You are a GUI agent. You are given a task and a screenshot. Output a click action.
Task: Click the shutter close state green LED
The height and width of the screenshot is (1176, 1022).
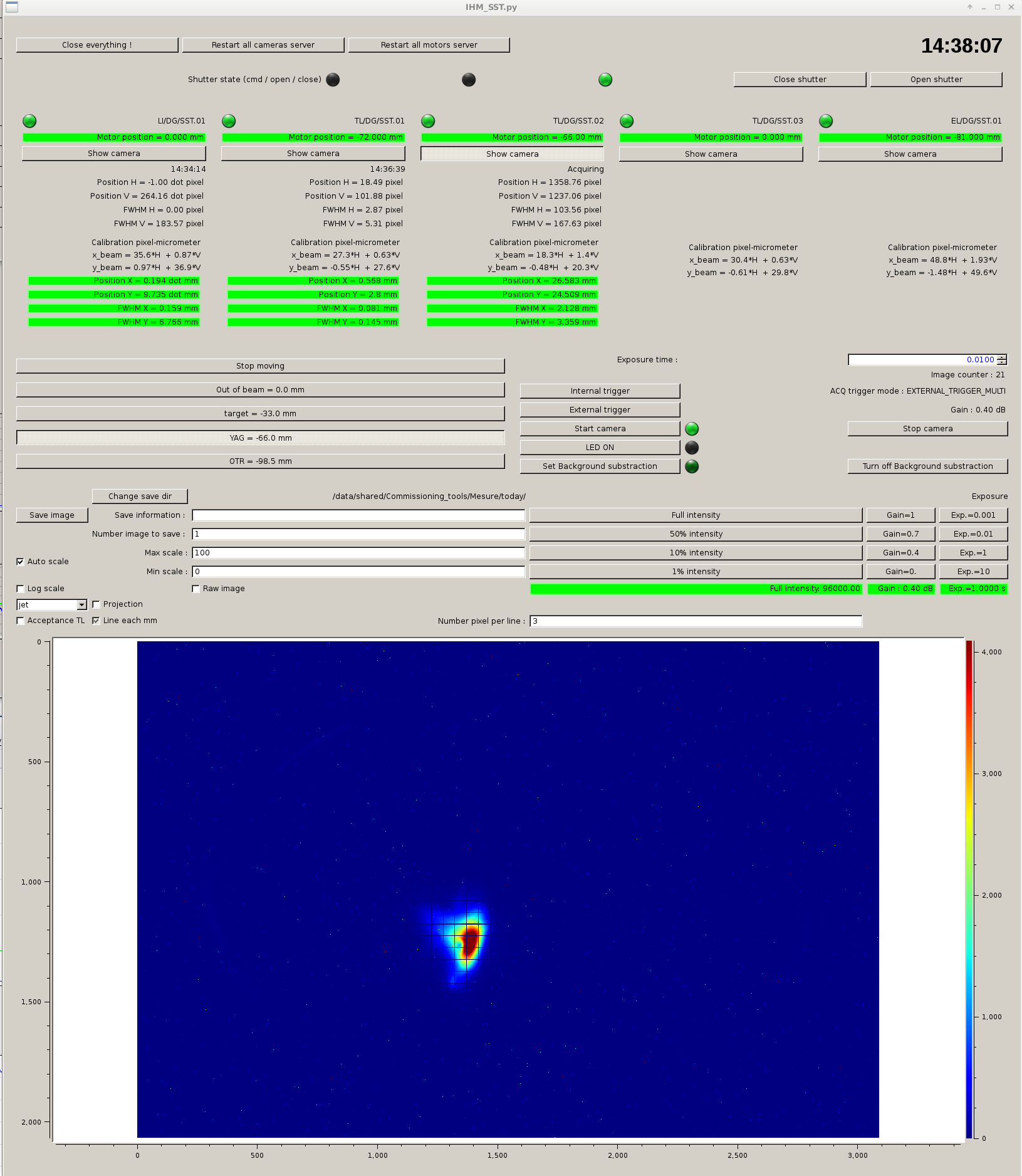click(x=605, y=80)
